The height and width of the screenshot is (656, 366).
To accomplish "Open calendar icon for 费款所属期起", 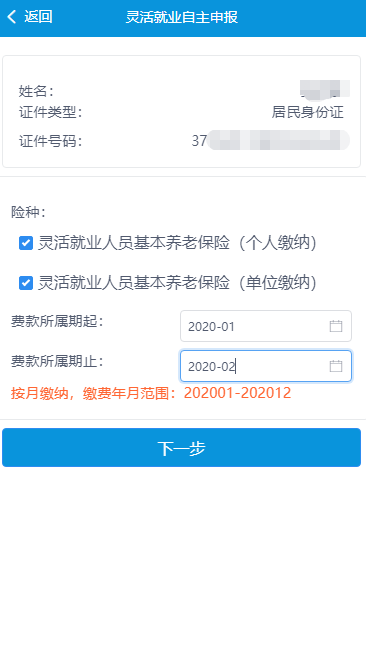I will (x=336, y=326).
